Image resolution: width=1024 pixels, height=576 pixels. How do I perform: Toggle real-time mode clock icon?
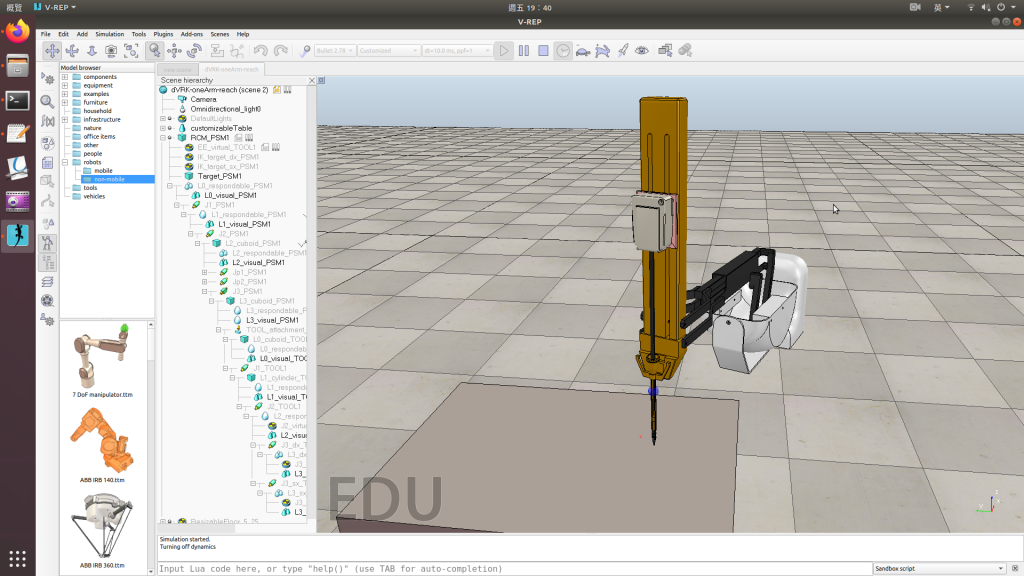pyautogui.click(x=563, y=50)
